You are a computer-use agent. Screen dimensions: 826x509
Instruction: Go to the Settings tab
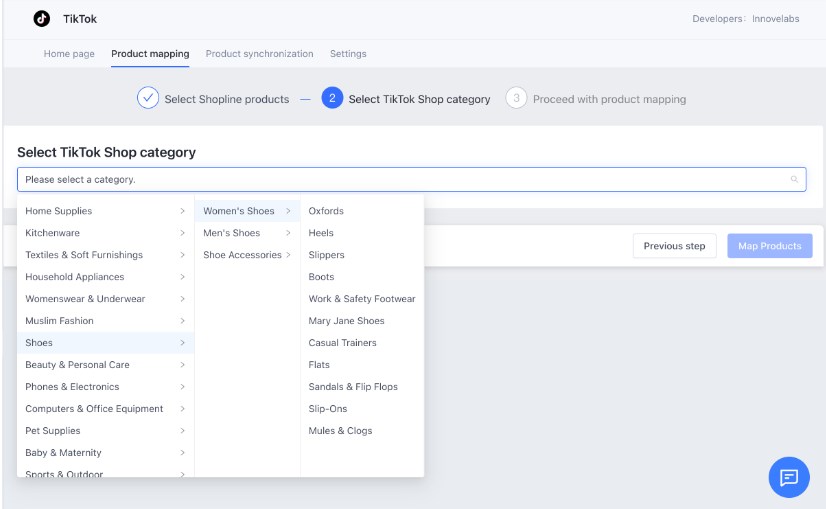348,54
